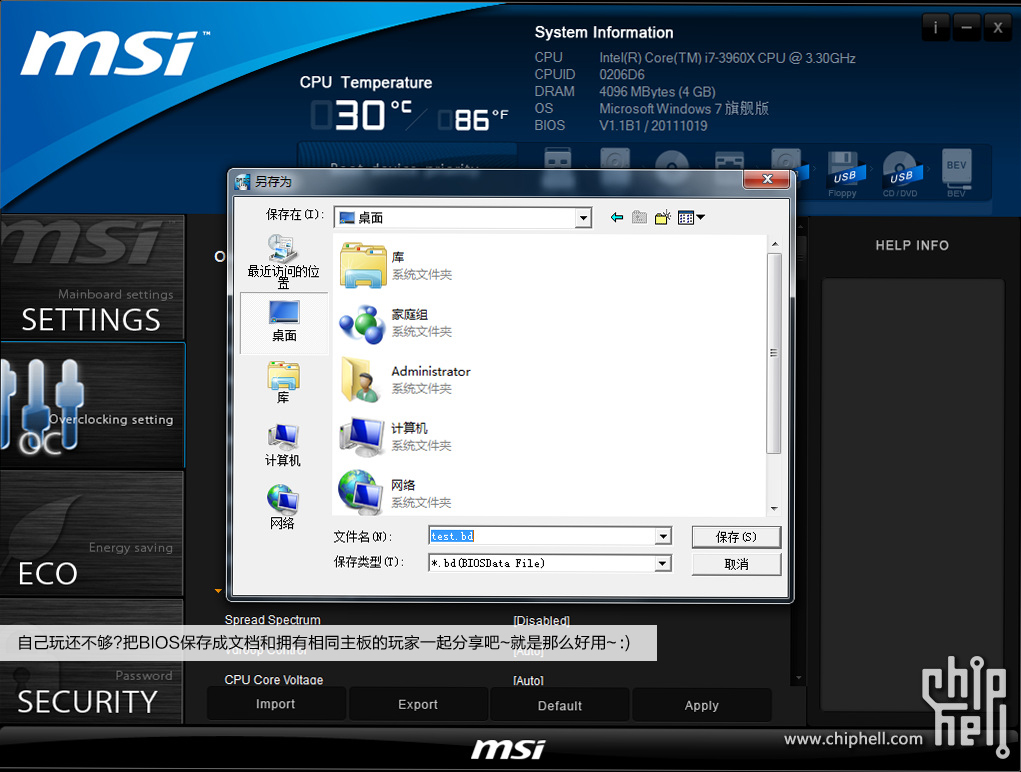The image size is (1021, 772).
Task: Open the 库 system folder in file list
Action: point(396,266)
